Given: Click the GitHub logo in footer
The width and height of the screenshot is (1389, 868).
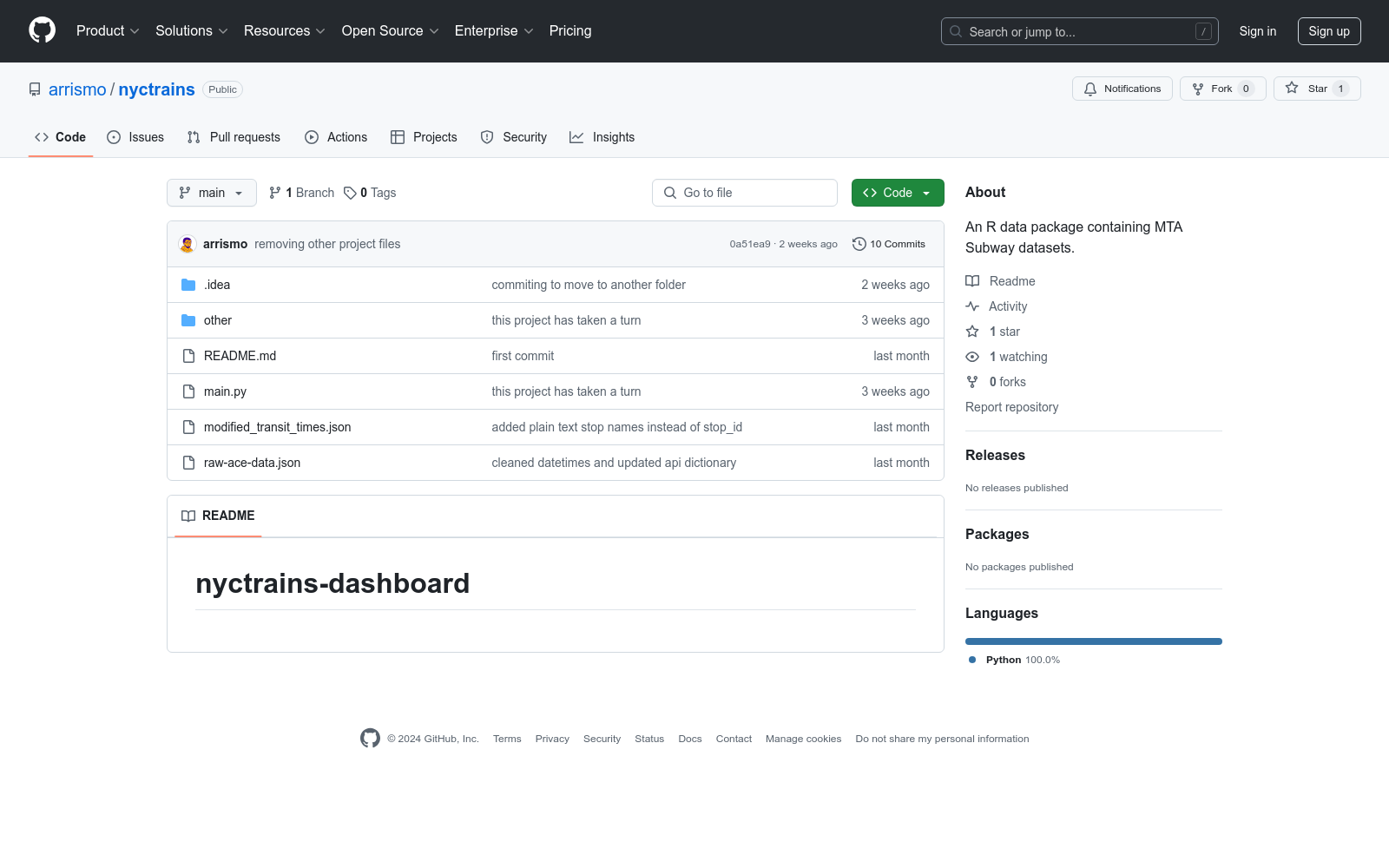Looking at the screenshot, I should tap(370, 738).
